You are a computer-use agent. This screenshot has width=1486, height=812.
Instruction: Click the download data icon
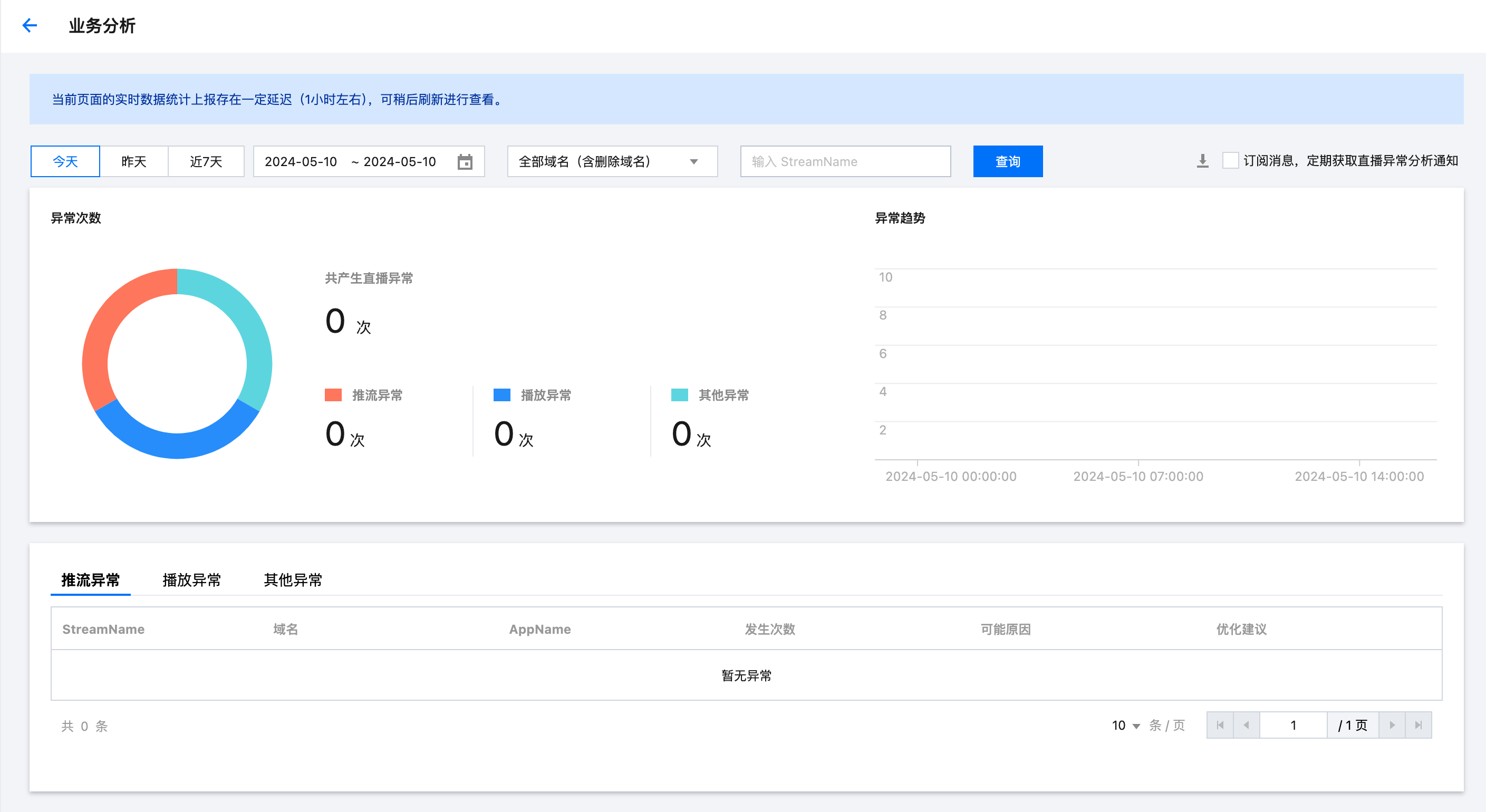pos(1202,161)
